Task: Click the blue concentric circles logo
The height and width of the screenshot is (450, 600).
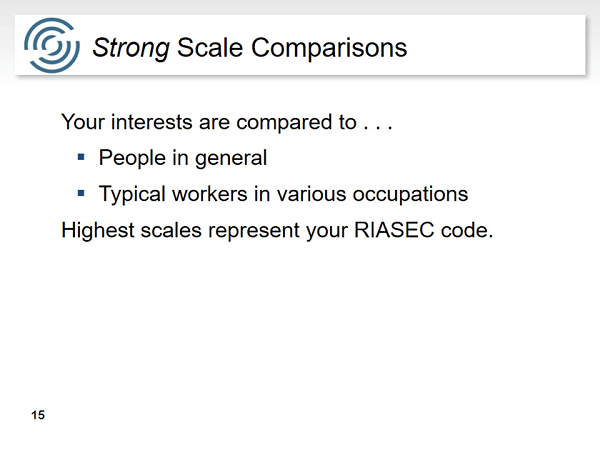Action: coord(52,45)
